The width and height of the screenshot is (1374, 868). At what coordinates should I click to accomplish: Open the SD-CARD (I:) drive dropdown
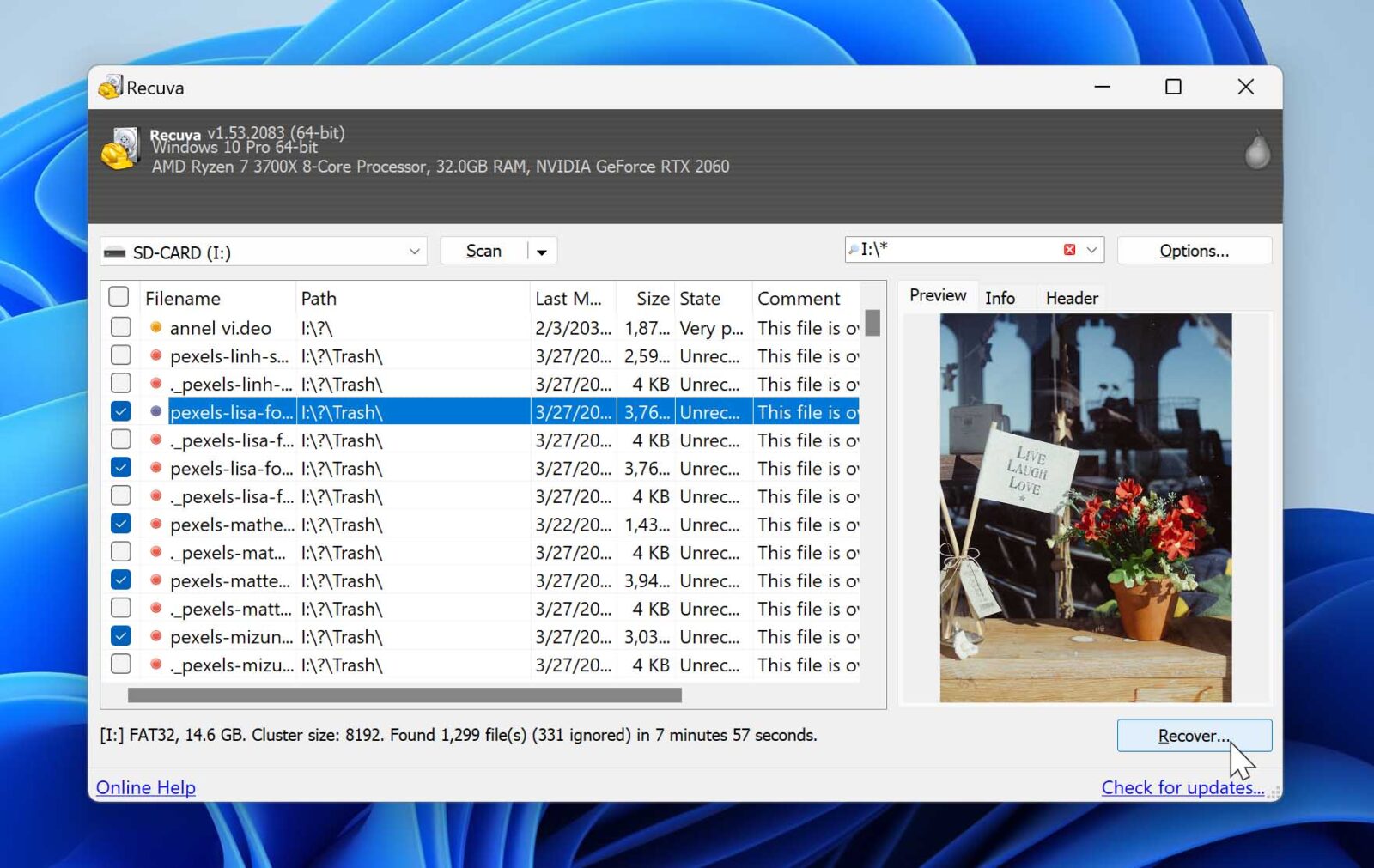point(415,252)
